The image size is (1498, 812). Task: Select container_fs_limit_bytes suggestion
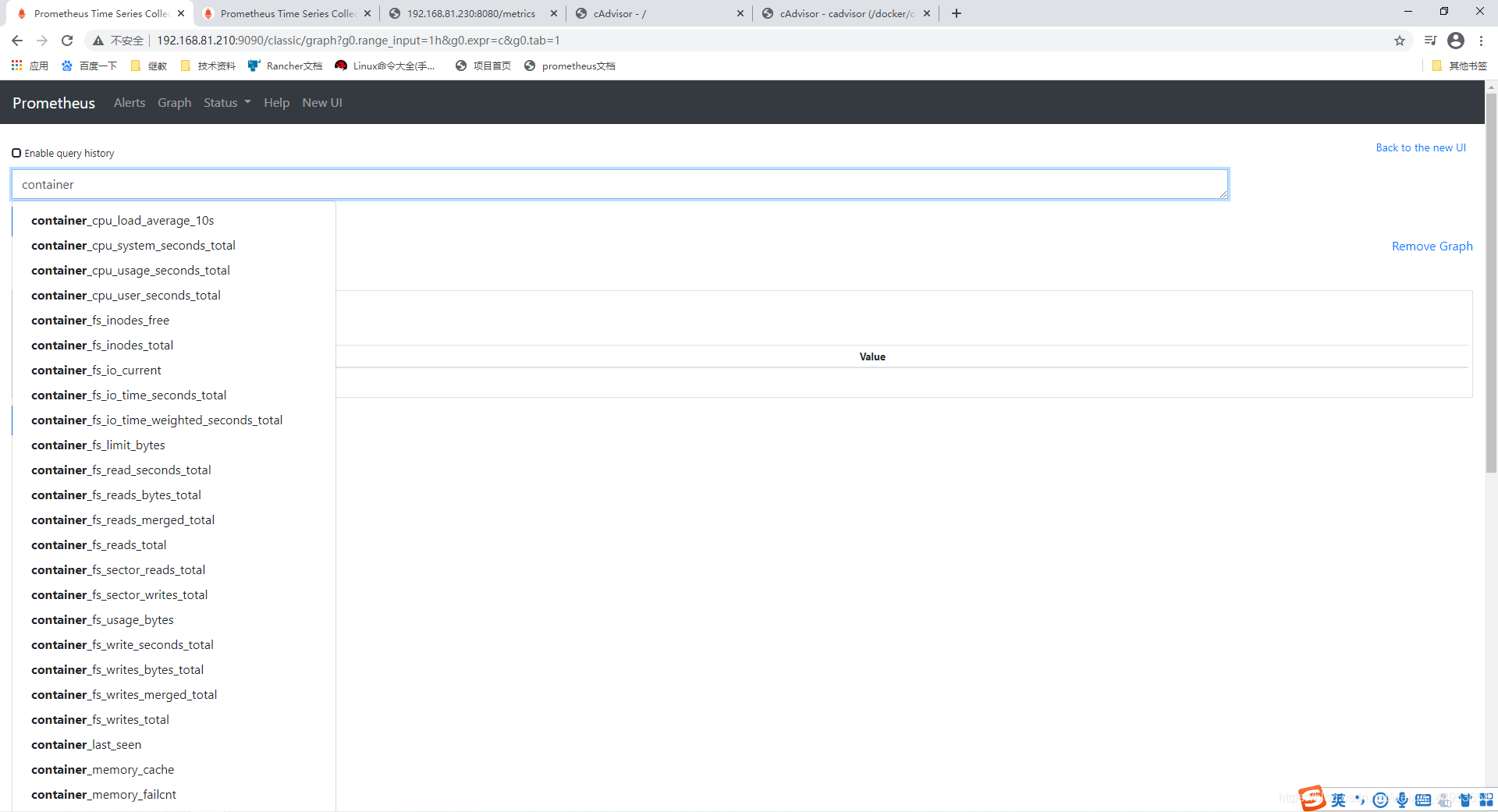pos(174,445)
